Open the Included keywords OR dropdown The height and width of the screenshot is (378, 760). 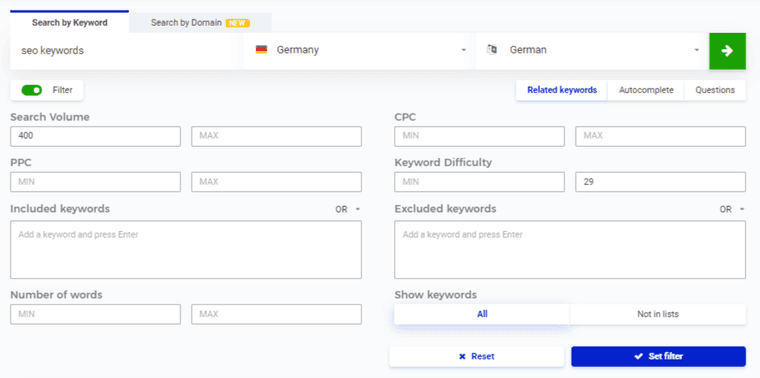pos(348,209)
